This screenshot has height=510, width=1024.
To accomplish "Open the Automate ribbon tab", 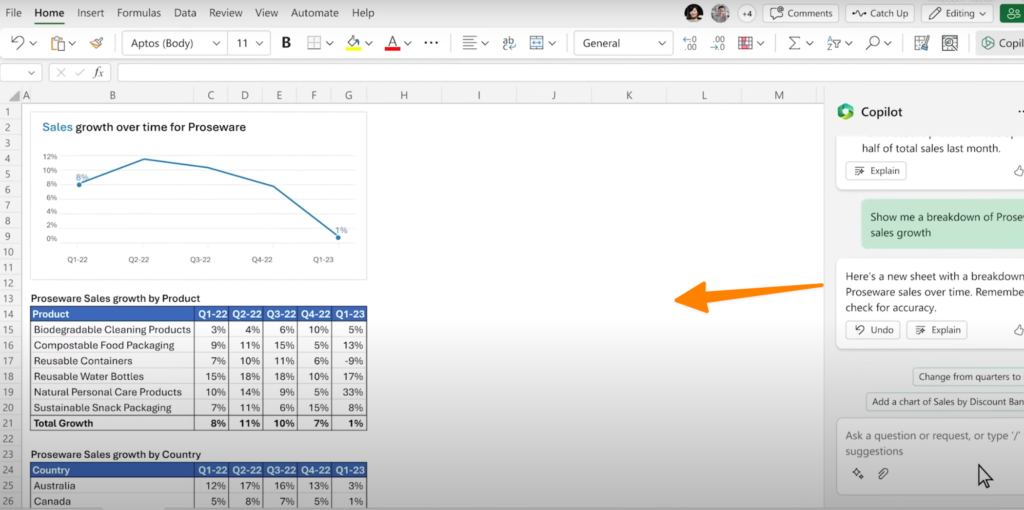I will (x=314, y=13).
